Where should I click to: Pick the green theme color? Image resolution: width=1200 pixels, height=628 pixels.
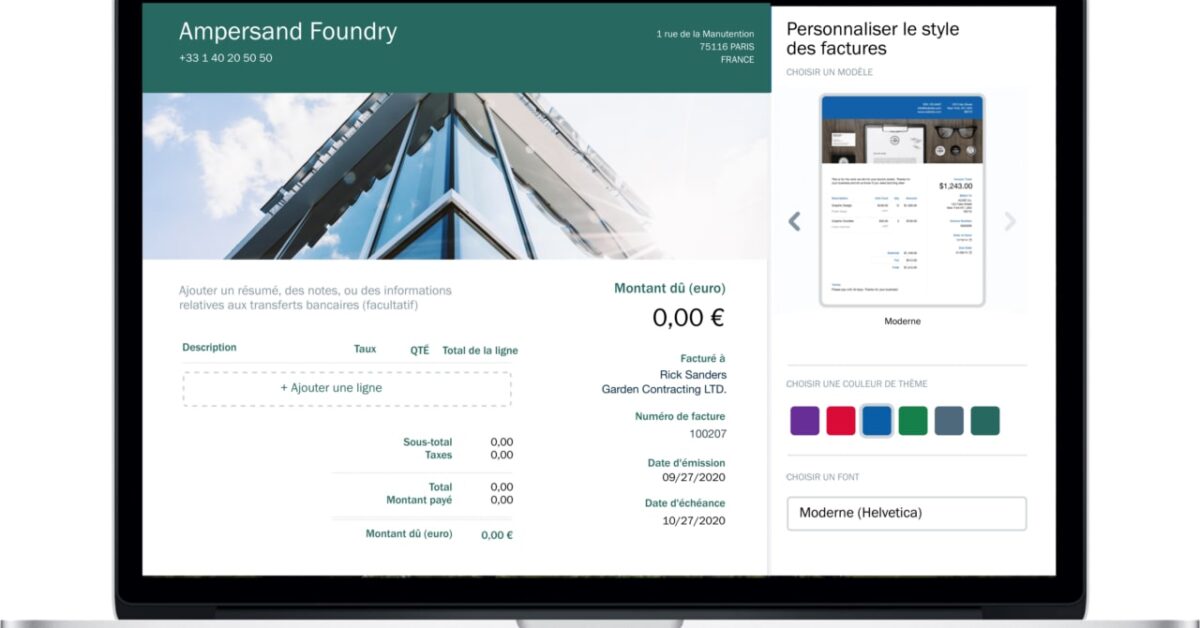913,421
